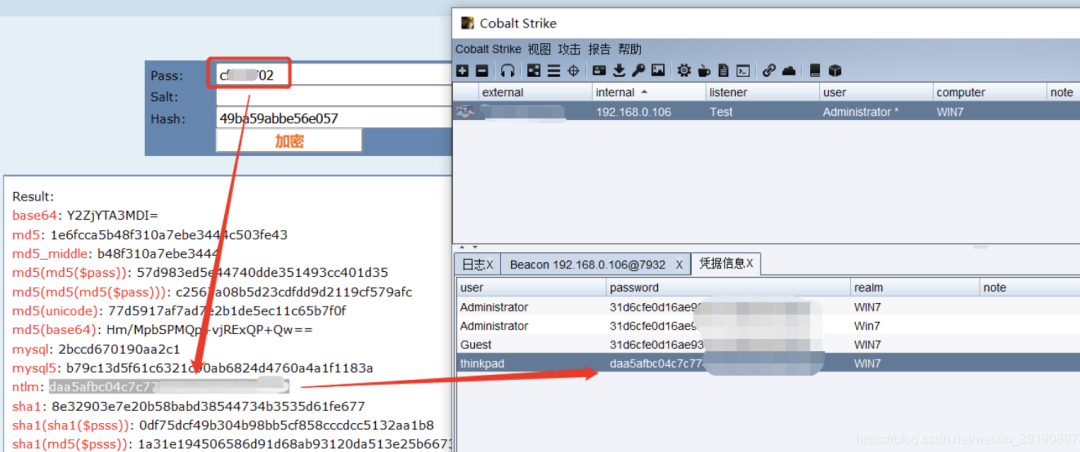This screenshot has height=452, width=1080.
Task: Collapse the split pane with the up arrow
Action: [464, 246]
